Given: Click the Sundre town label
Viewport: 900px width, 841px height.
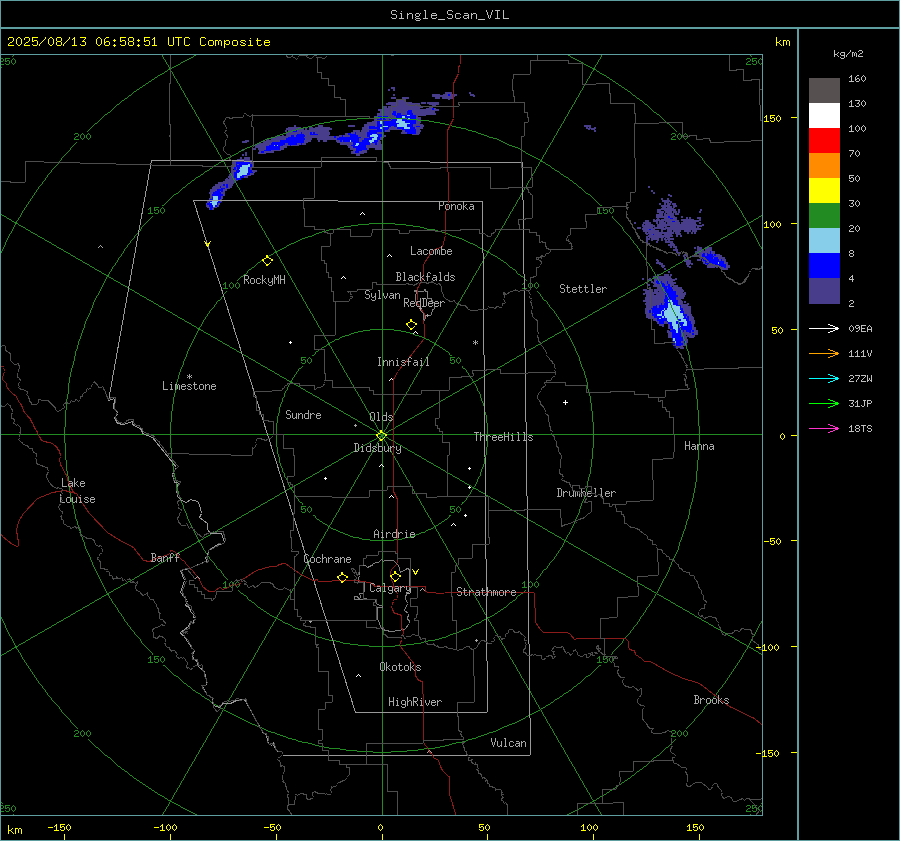Looking at the screenshot, I should coord(303,415).
